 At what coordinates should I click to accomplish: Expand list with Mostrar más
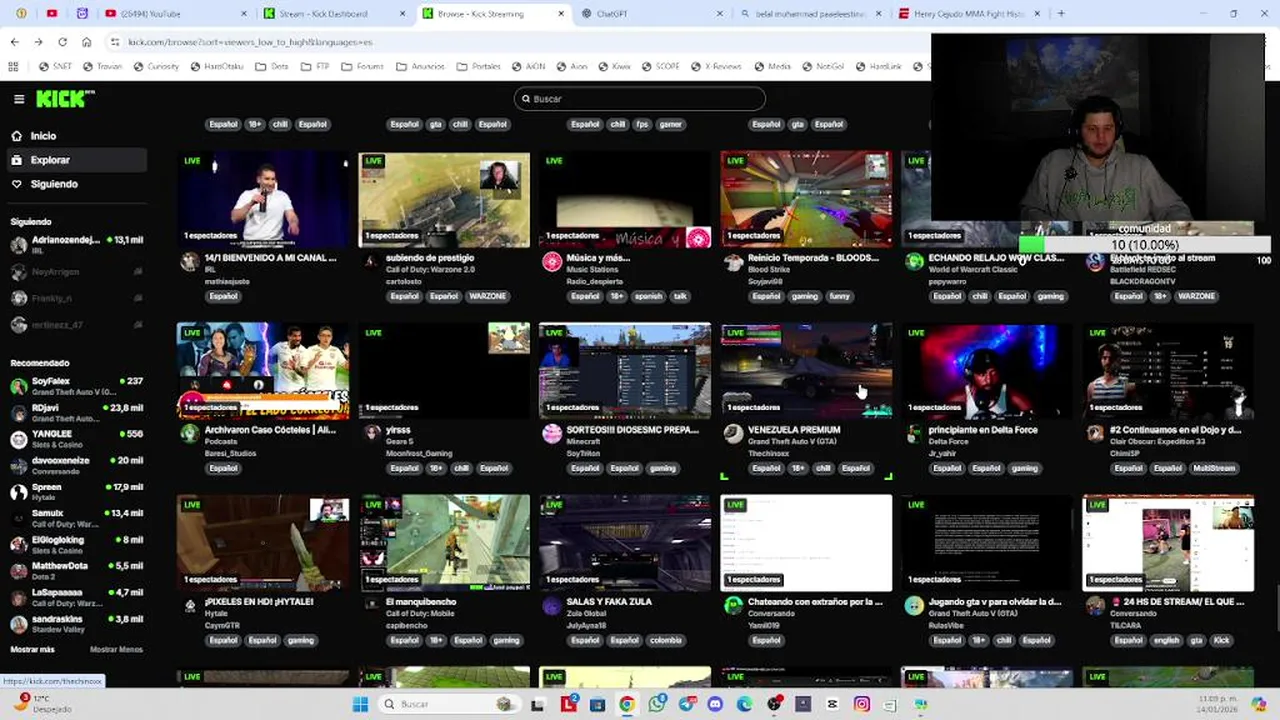pos(32,649)
